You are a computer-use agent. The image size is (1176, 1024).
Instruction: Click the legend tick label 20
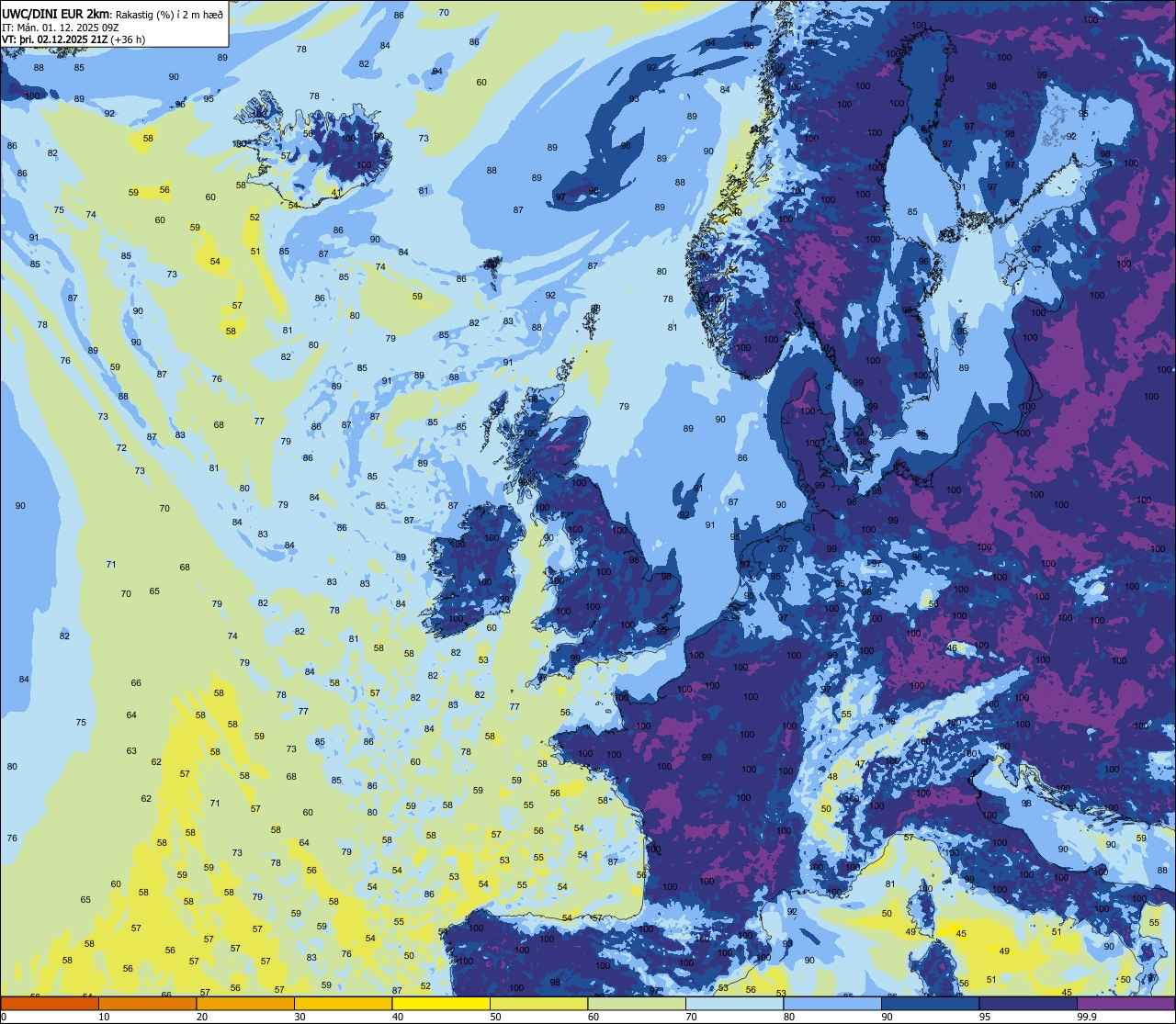point(202,1017)
